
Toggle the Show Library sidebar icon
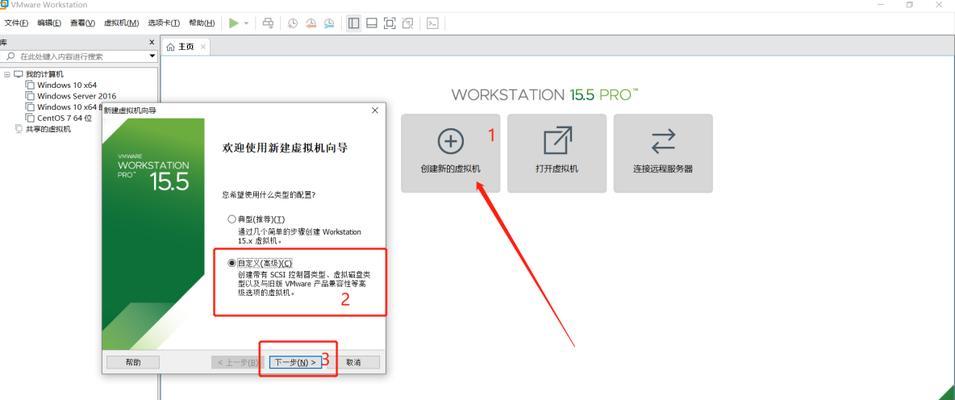point(354,23)
